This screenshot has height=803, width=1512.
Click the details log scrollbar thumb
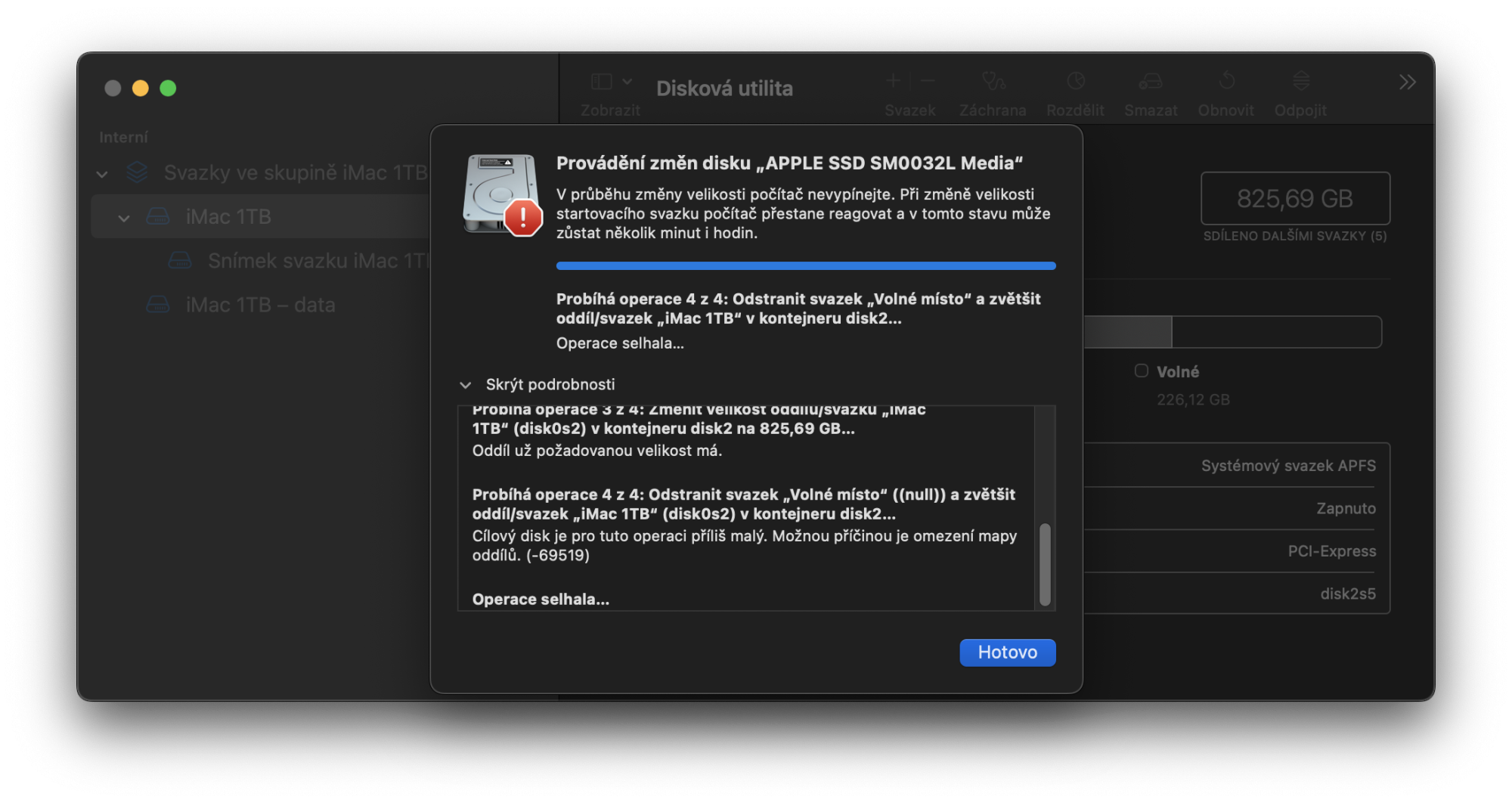click(x=1045, y=564)
